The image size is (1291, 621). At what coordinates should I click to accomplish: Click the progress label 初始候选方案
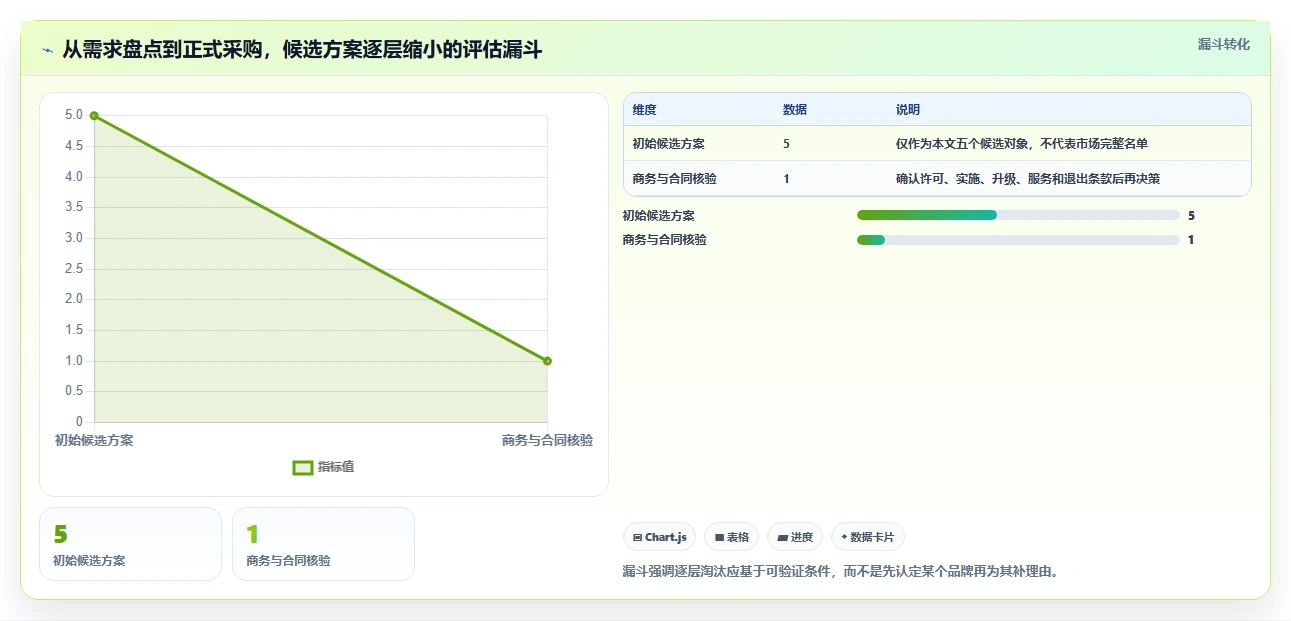pos(658,215)
